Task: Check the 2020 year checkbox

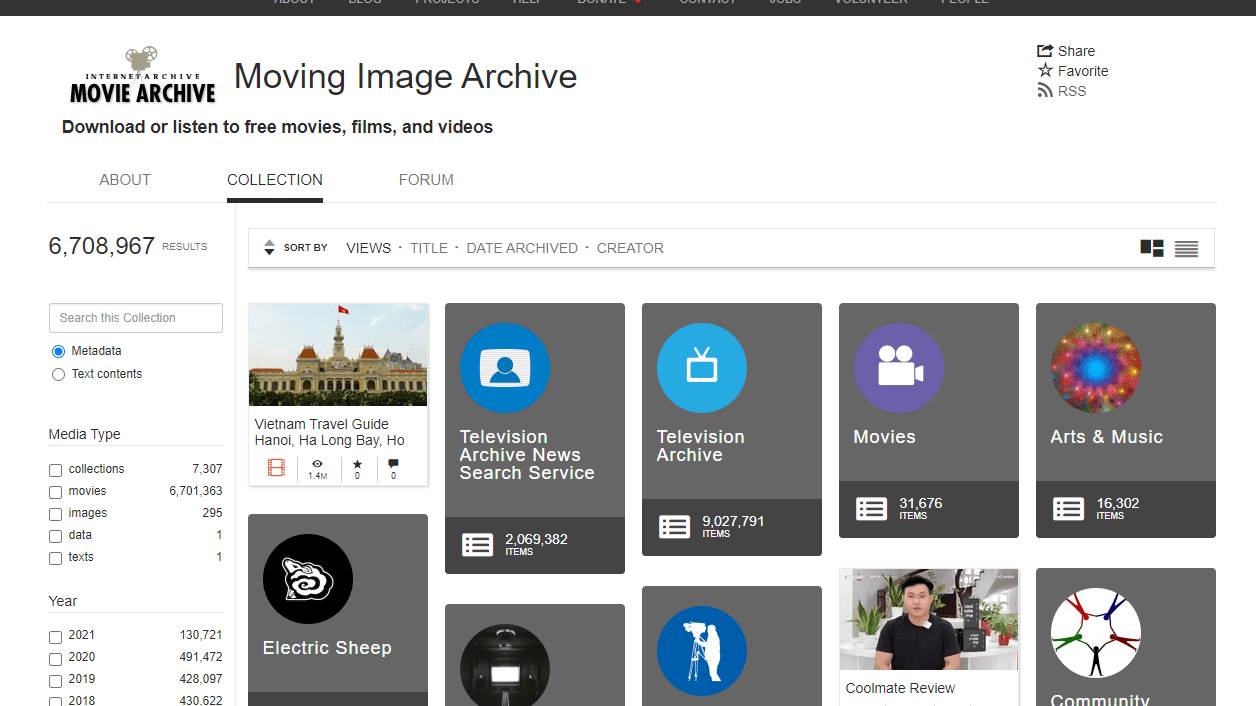Action: (55, 659)
